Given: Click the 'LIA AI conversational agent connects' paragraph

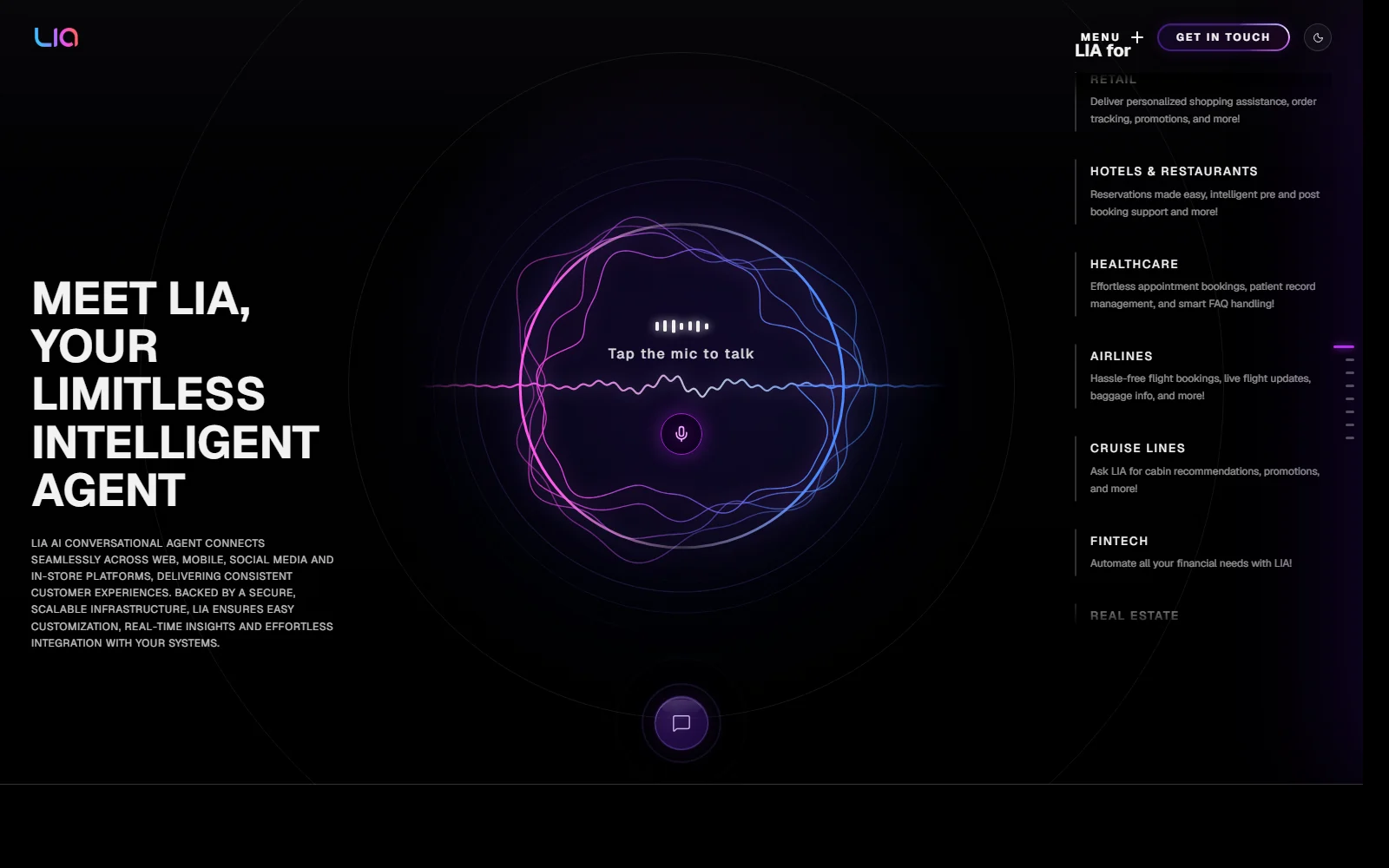Looking at the screenshot, I should 182,593.
